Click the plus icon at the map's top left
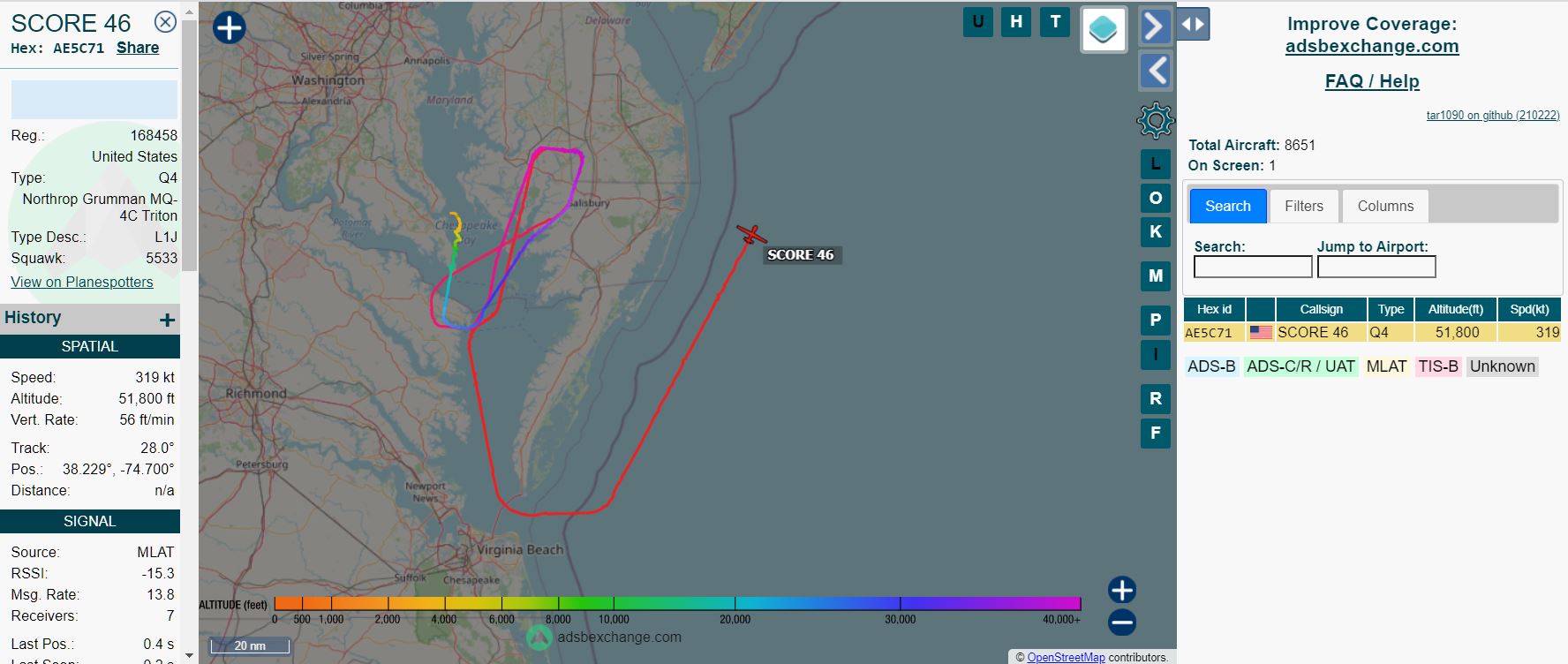 (x=230, y=27)
